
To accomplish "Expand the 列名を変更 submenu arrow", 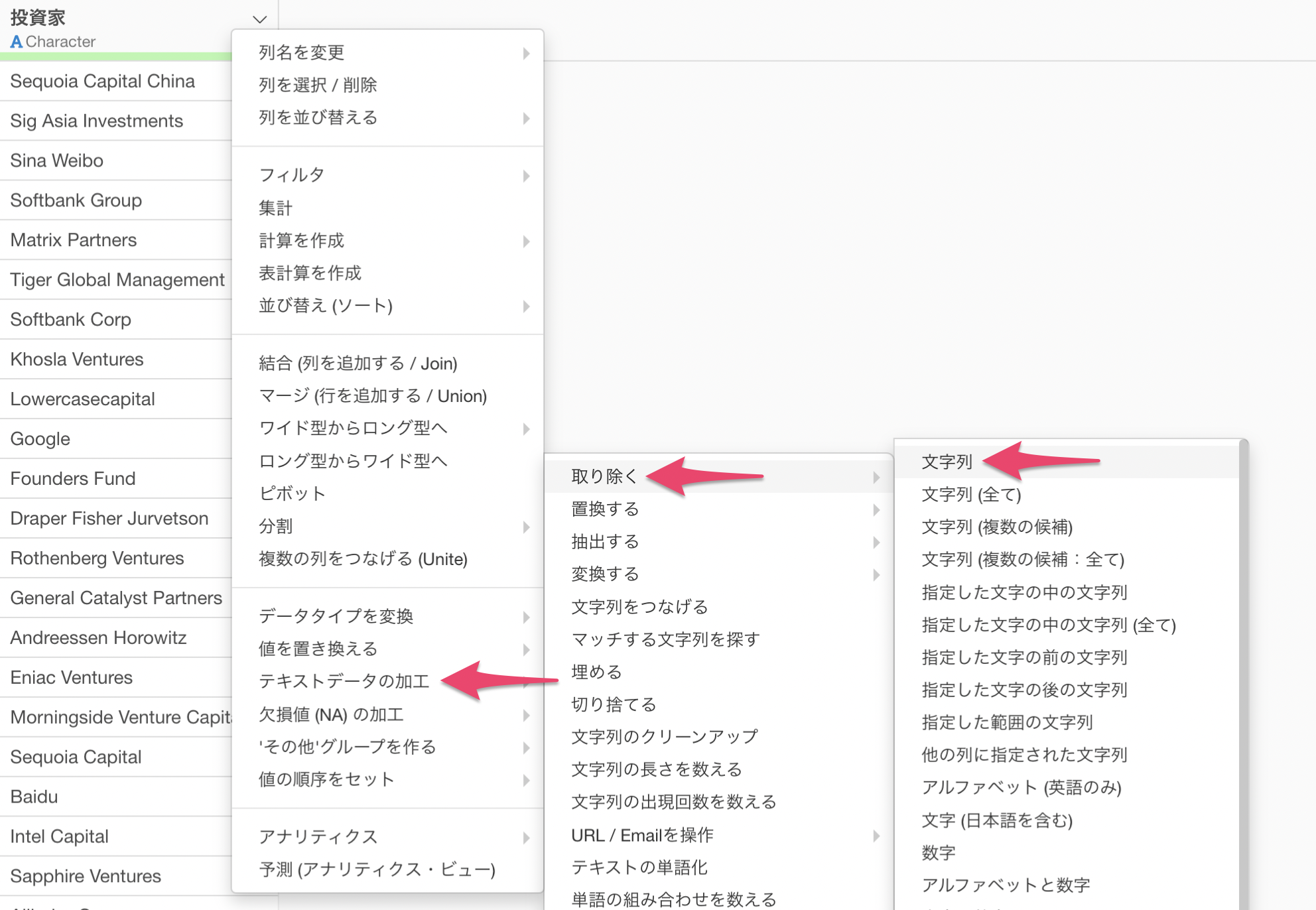I will (526, 53).
